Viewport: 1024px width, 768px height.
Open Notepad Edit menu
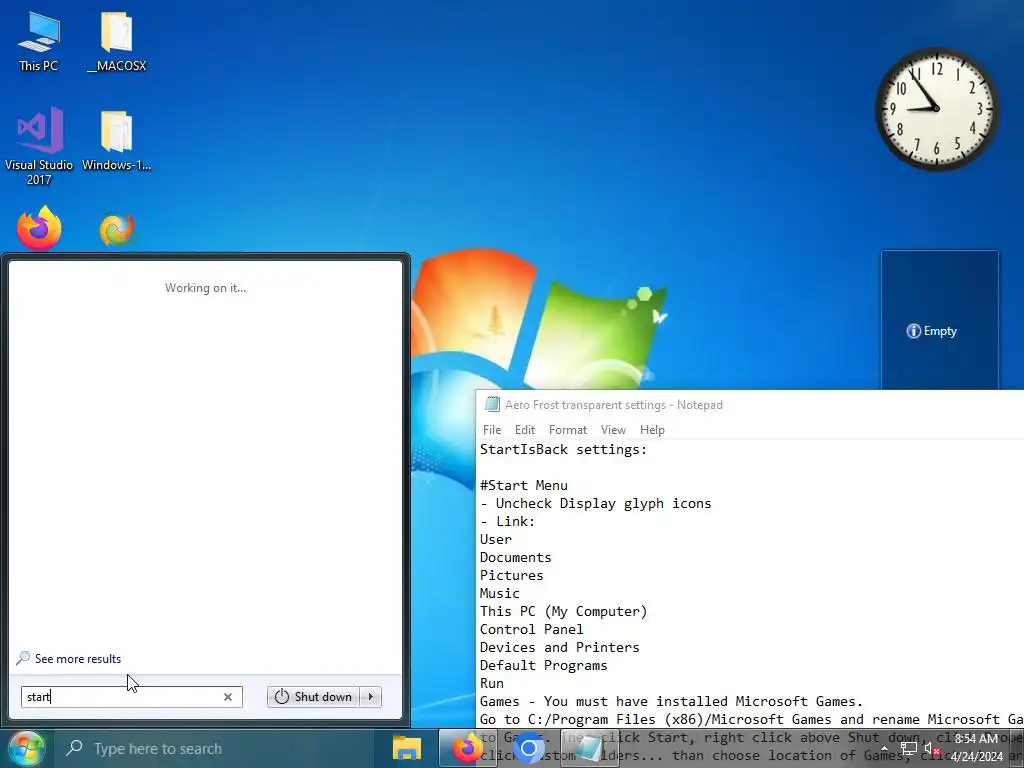tap(524, 430)
